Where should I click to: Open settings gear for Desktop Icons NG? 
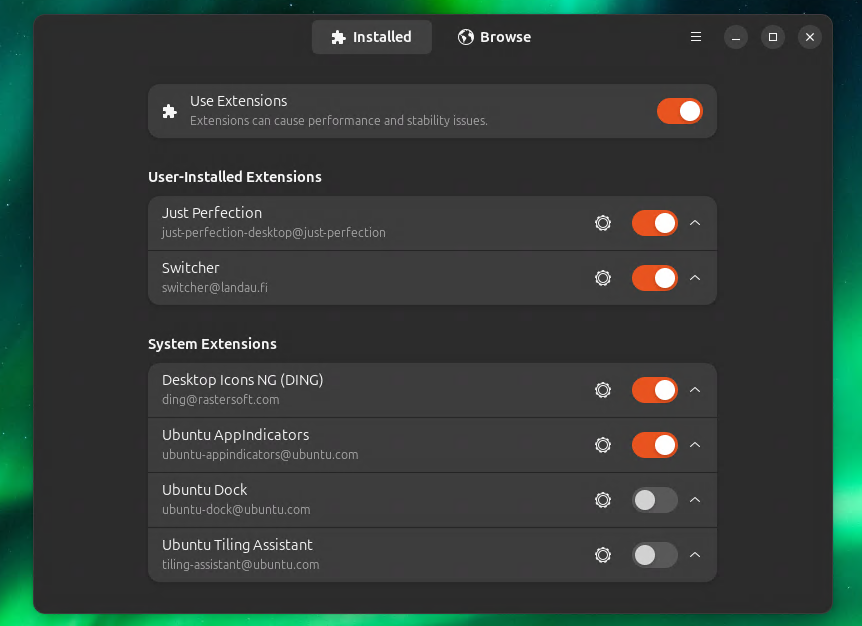click(x=603, y=390)
